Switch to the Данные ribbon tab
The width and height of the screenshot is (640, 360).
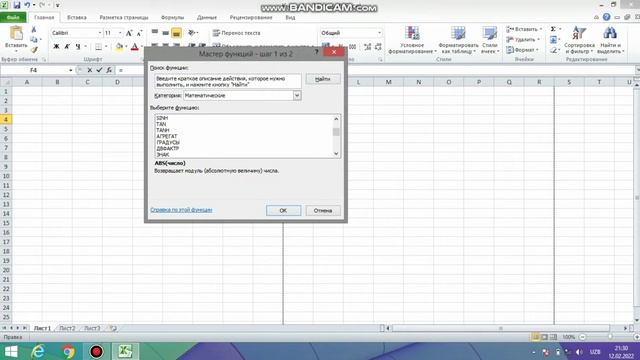point(207,18)
